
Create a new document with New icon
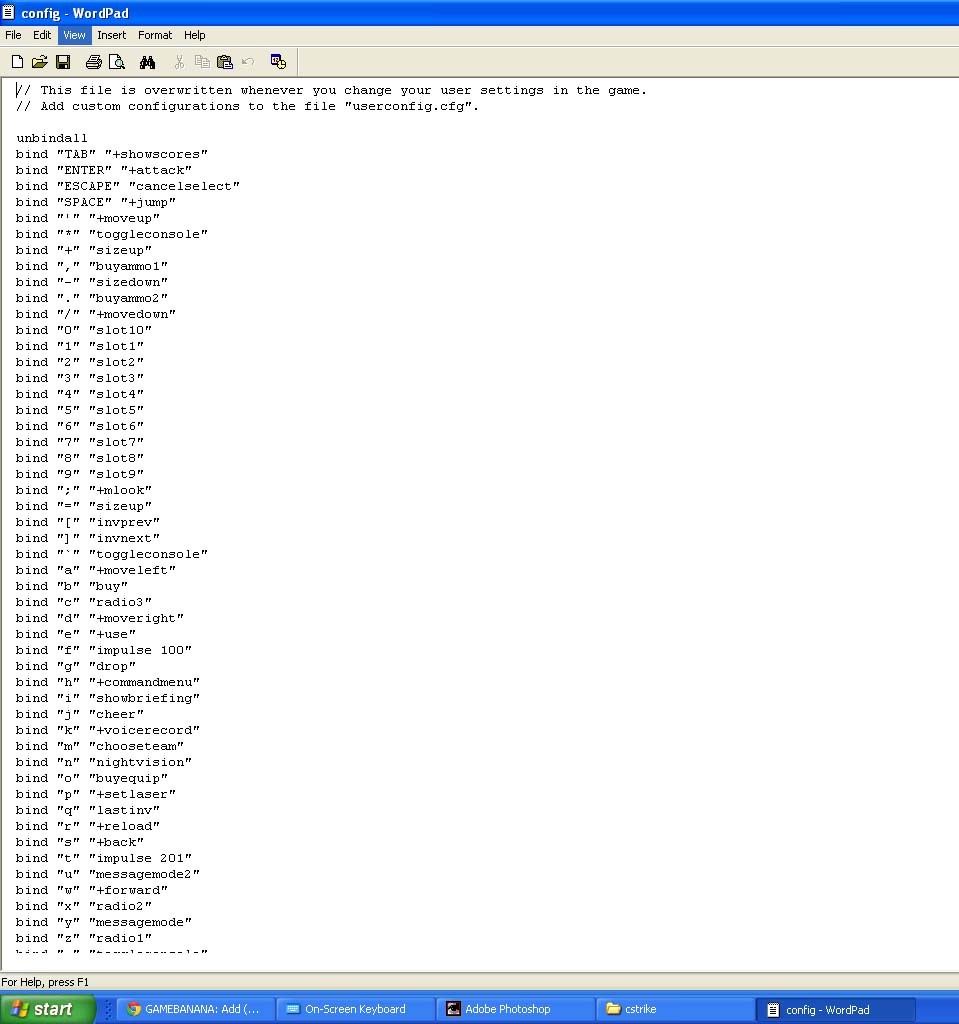point(17,62)
